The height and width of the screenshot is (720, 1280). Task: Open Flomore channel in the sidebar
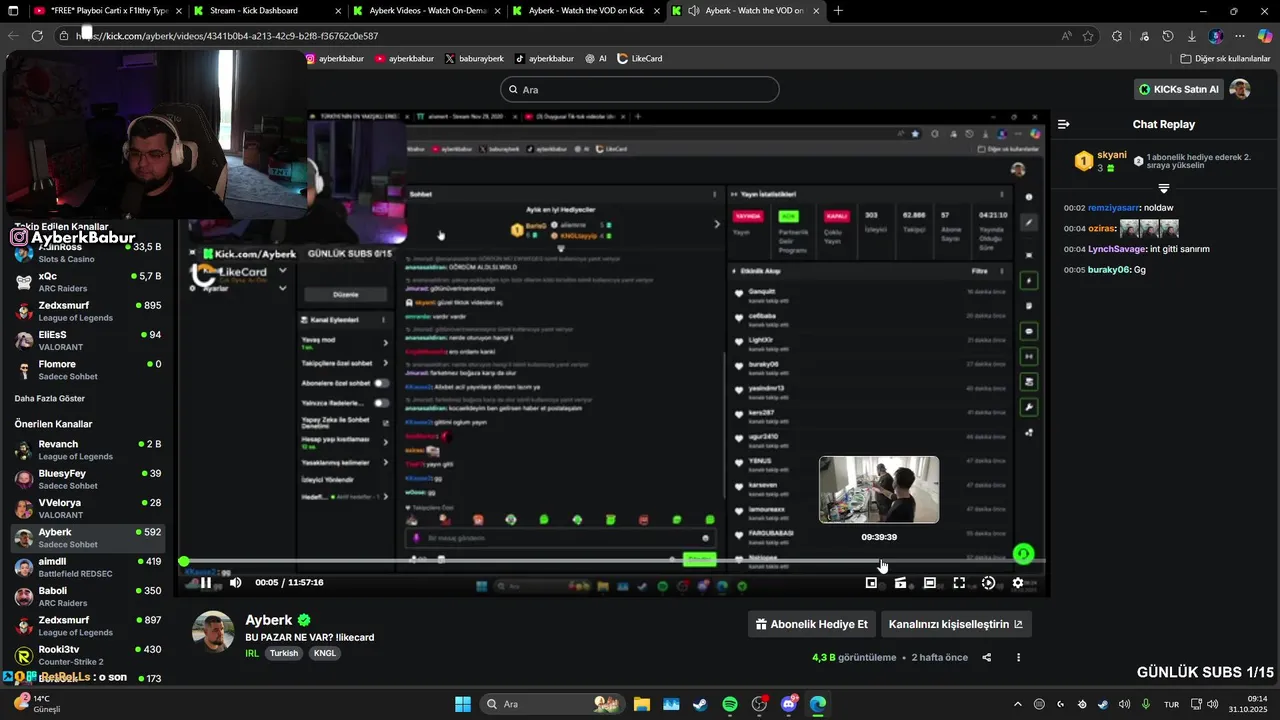[88, 370]
